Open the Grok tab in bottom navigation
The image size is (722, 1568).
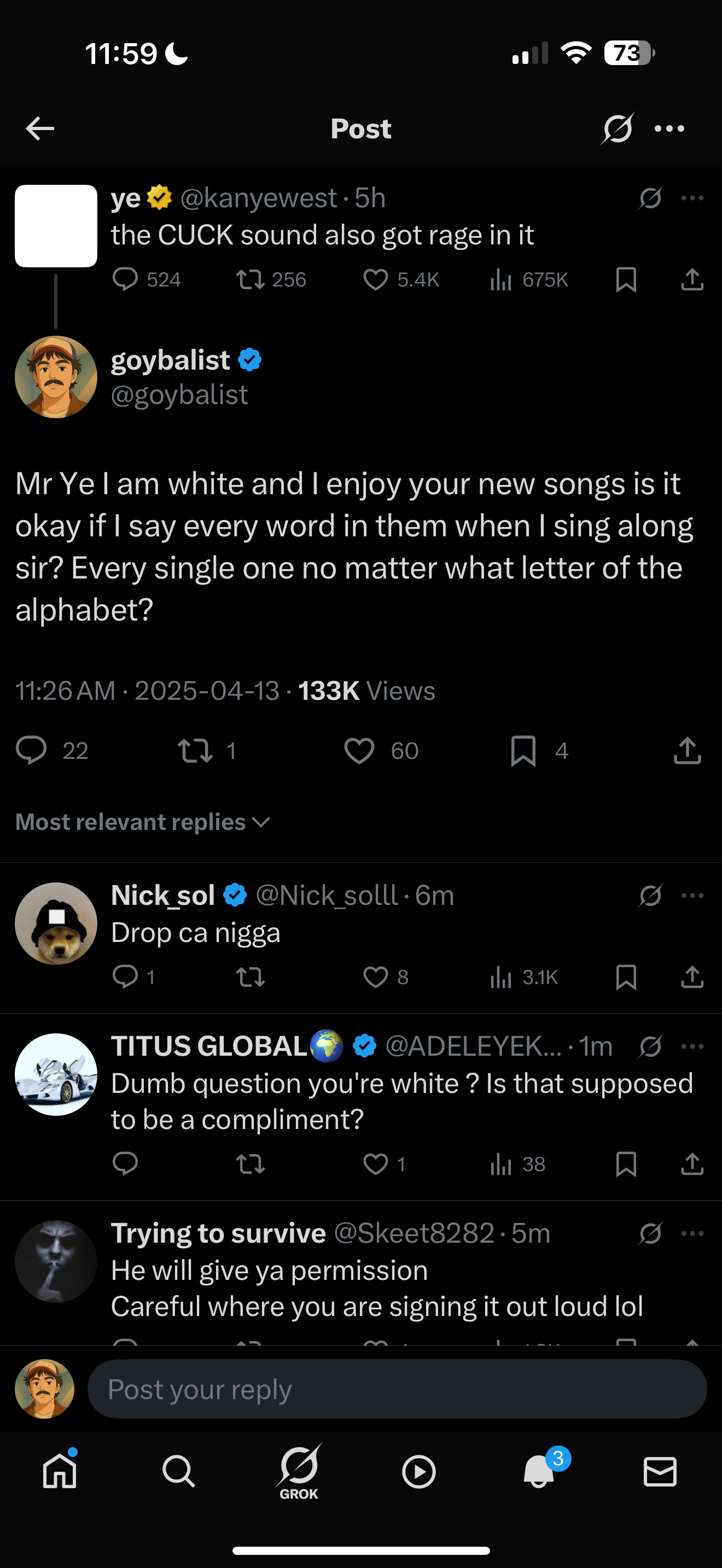point(299,1472)
